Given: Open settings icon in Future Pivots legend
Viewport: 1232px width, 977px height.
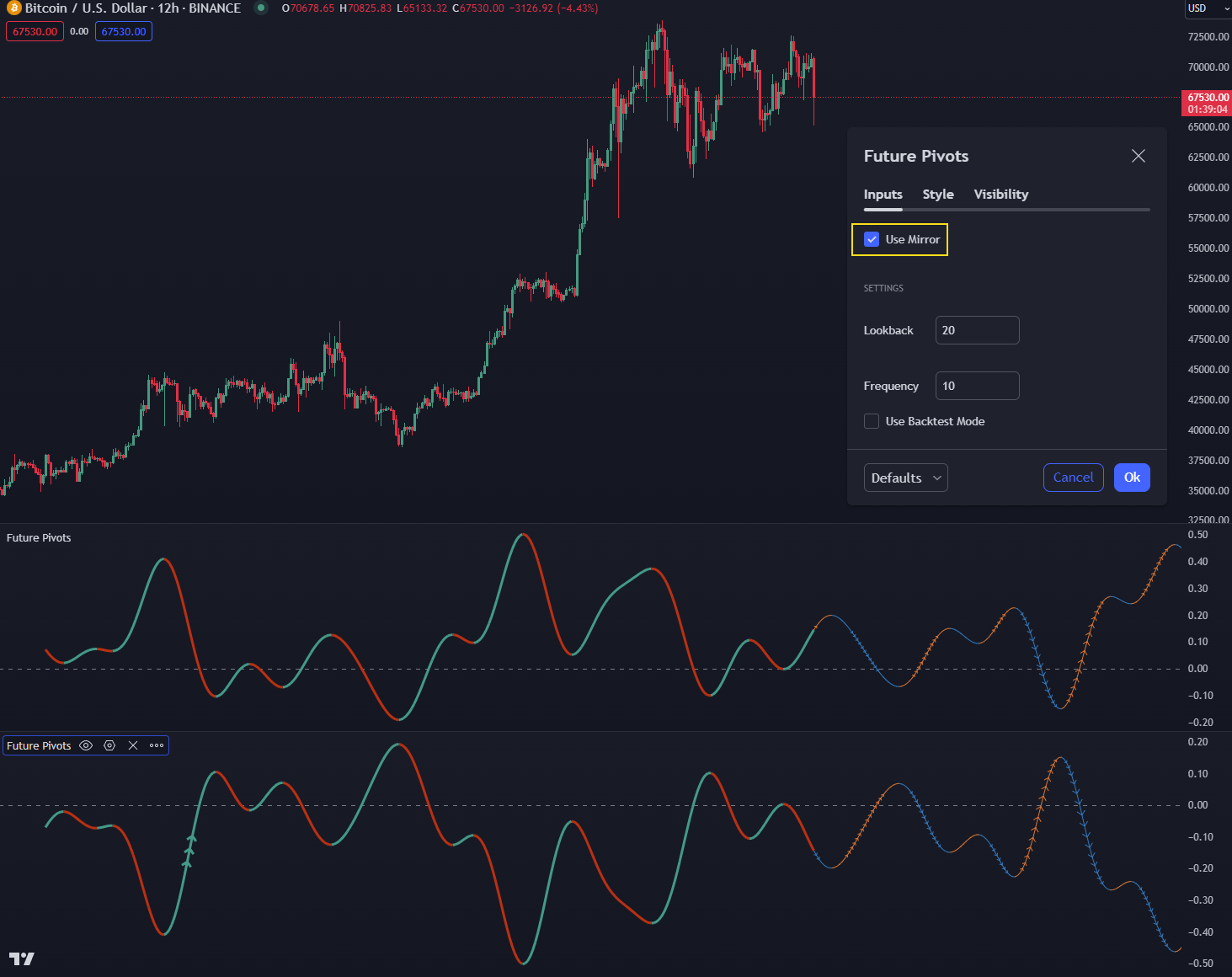Looking at the screenshot, I should pos(109,745).
